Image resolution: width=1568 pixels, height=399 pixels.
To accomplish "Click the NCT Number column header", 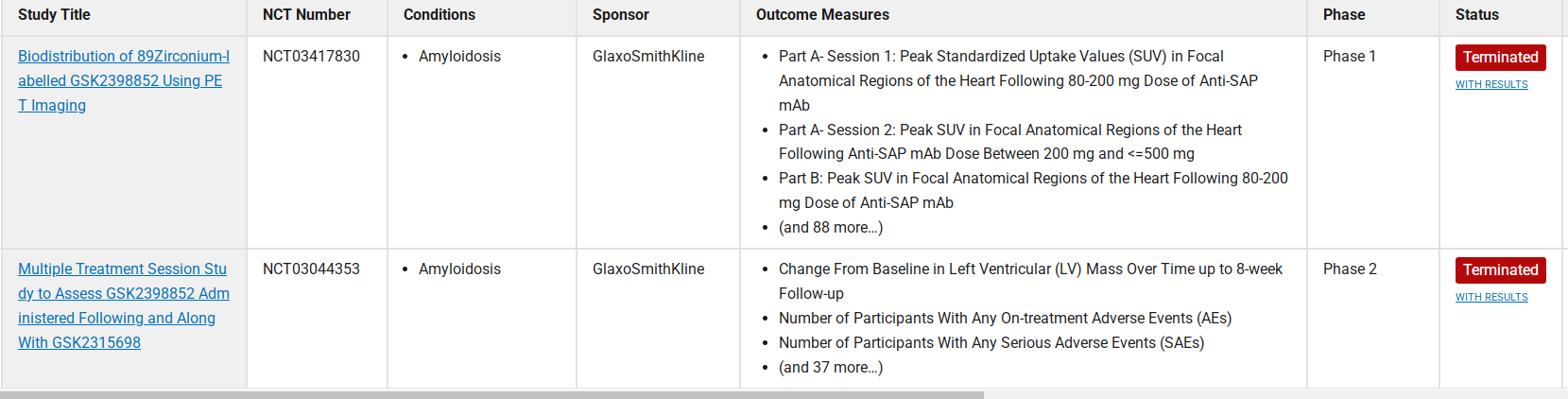I will pos(306,15).
